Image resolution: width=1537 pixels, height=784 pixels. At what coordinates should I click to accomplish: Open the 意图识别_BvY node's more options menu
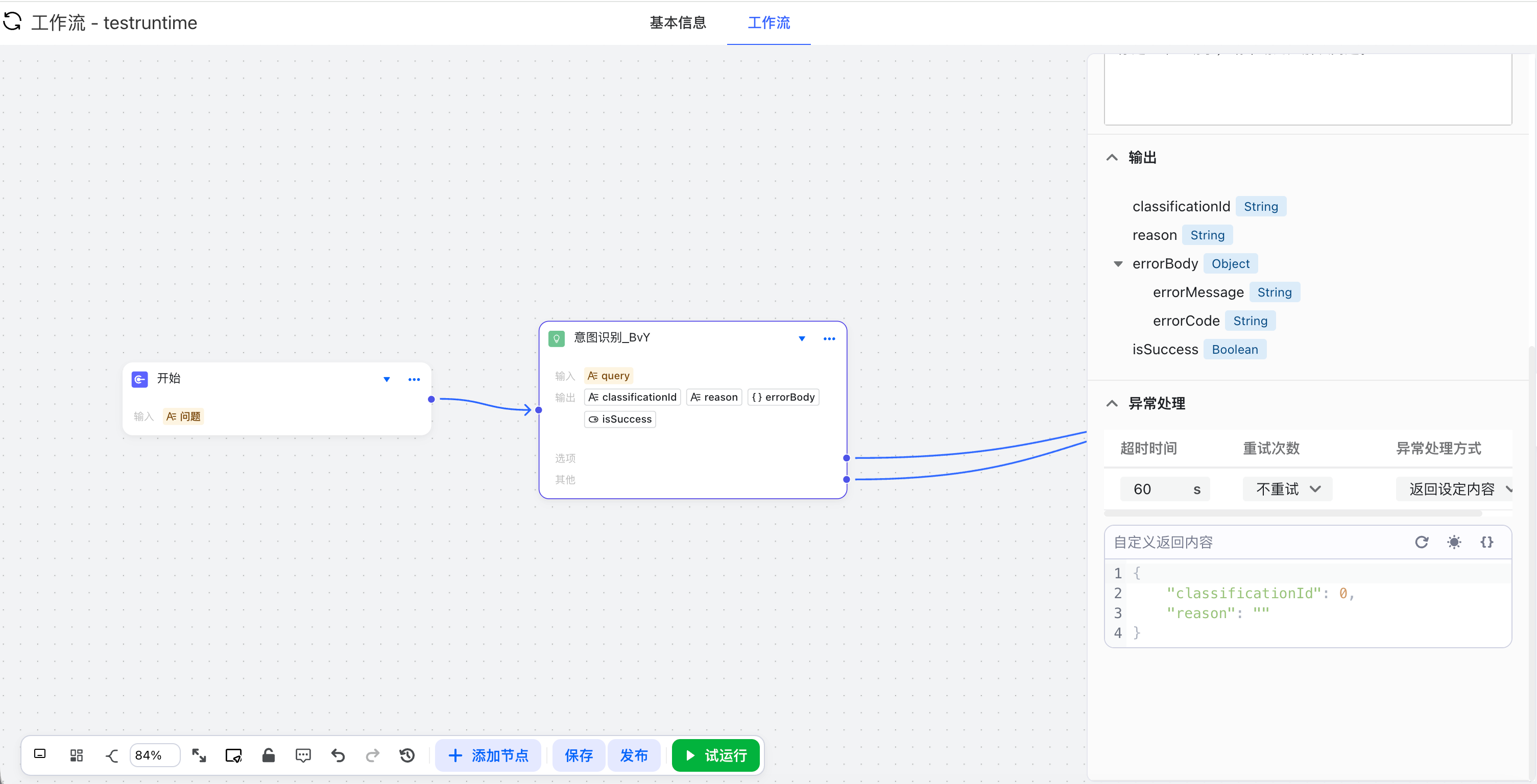(x=829, y=338)
